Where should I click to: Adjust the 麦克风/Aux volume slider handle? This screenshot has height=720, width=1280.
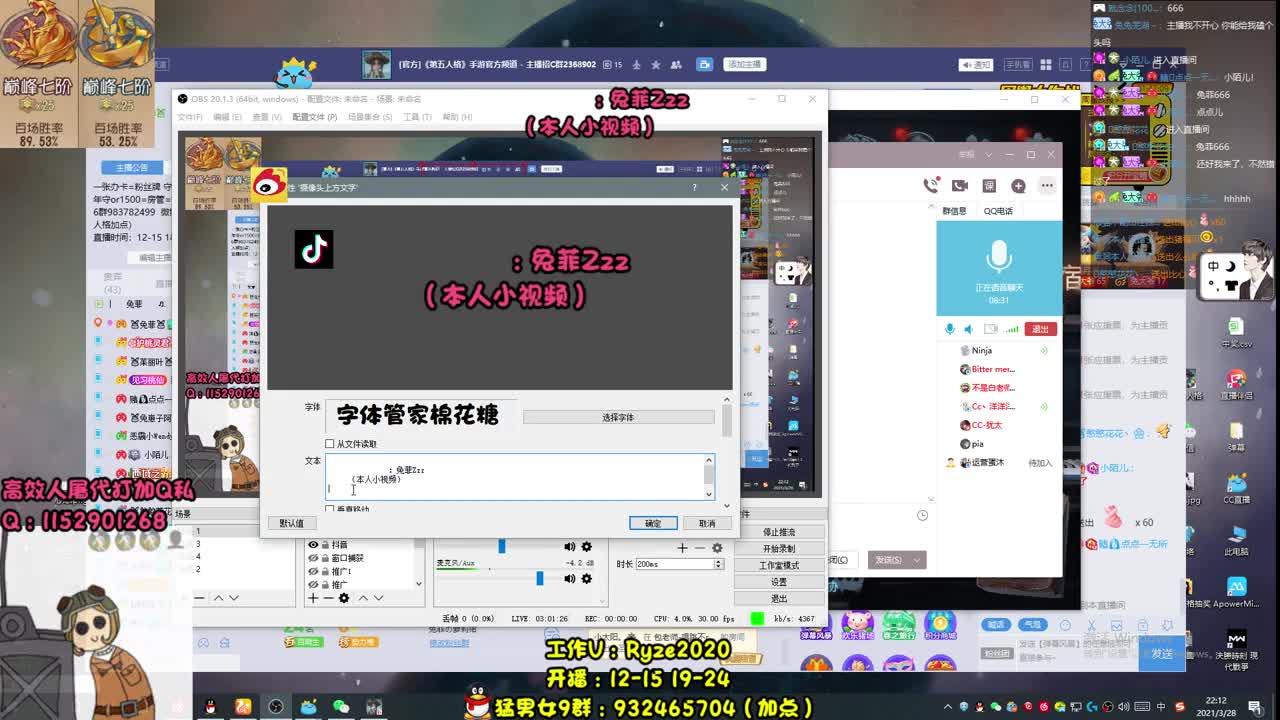pyautogui.click(x=540, y=578)
